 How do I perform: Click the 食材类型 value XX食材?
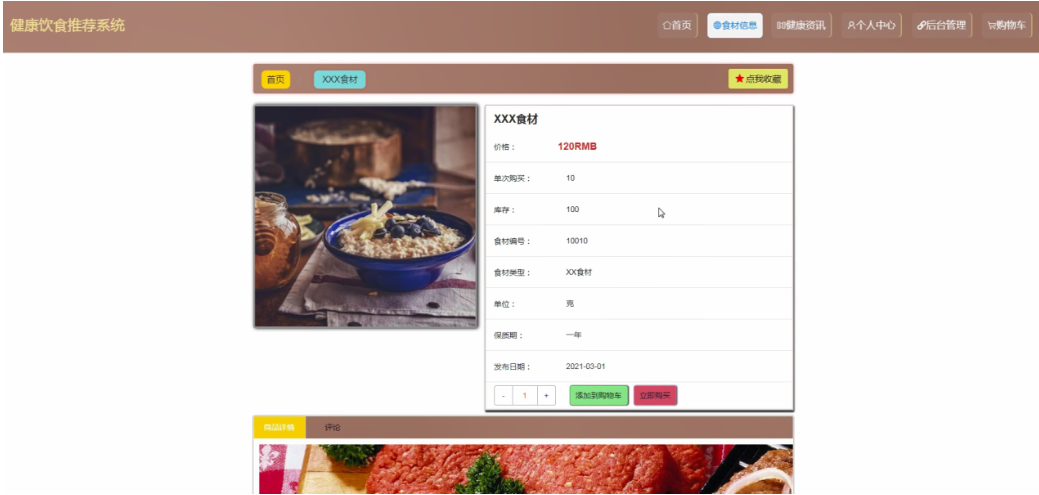[578, 272]
